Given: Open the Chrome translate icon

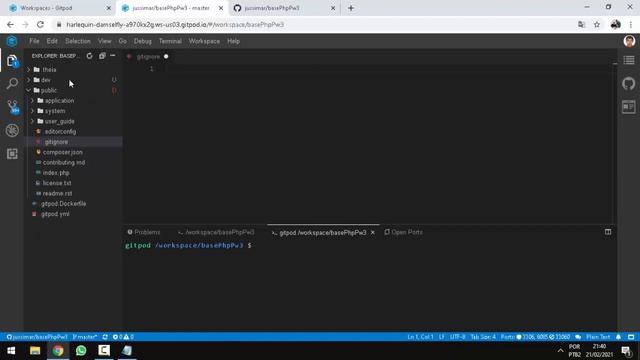Looking at the screenshot, I should click(582, 24).
